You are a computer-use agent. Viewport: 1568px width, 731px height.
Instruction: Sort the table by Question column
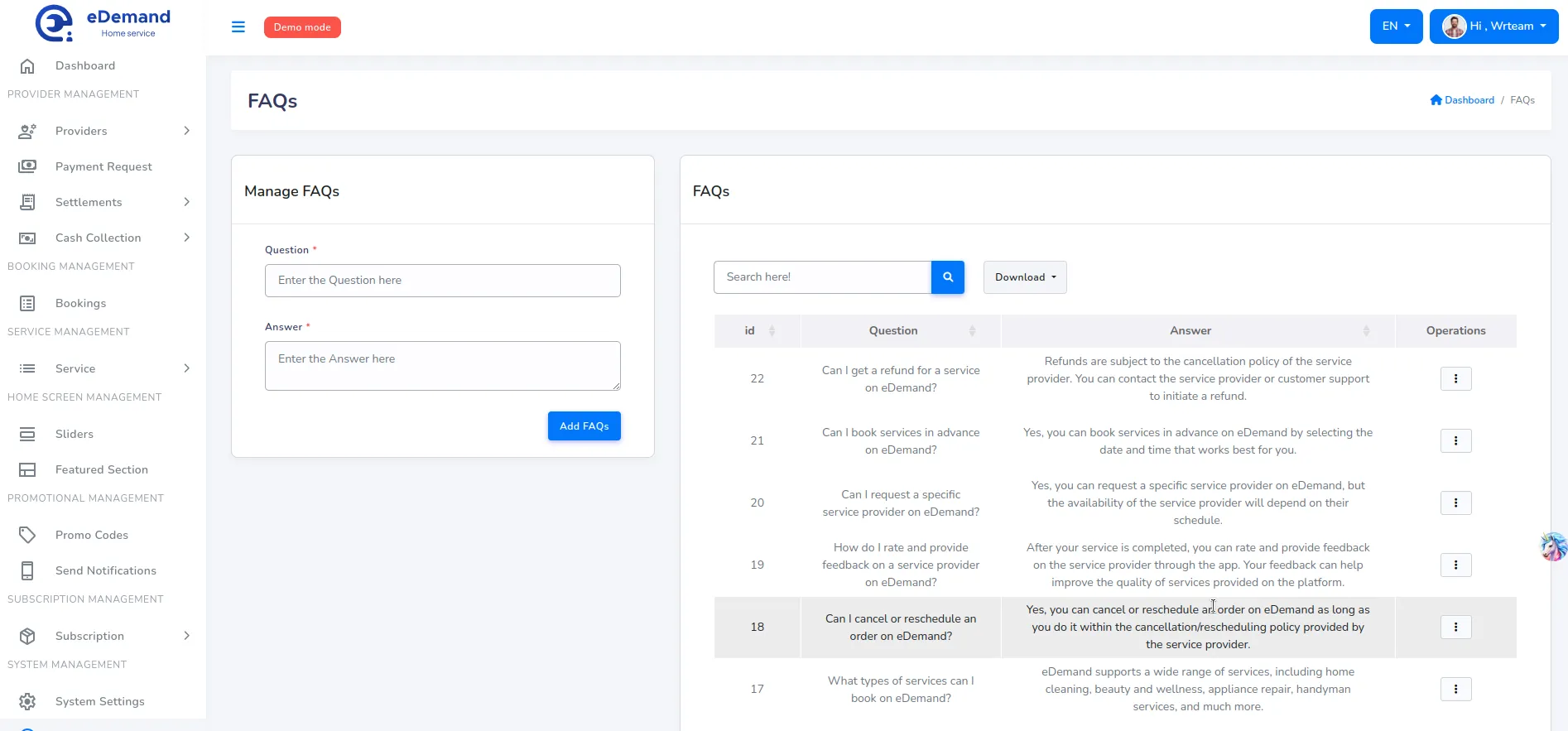pyautogui.click(x=972, y=331)
